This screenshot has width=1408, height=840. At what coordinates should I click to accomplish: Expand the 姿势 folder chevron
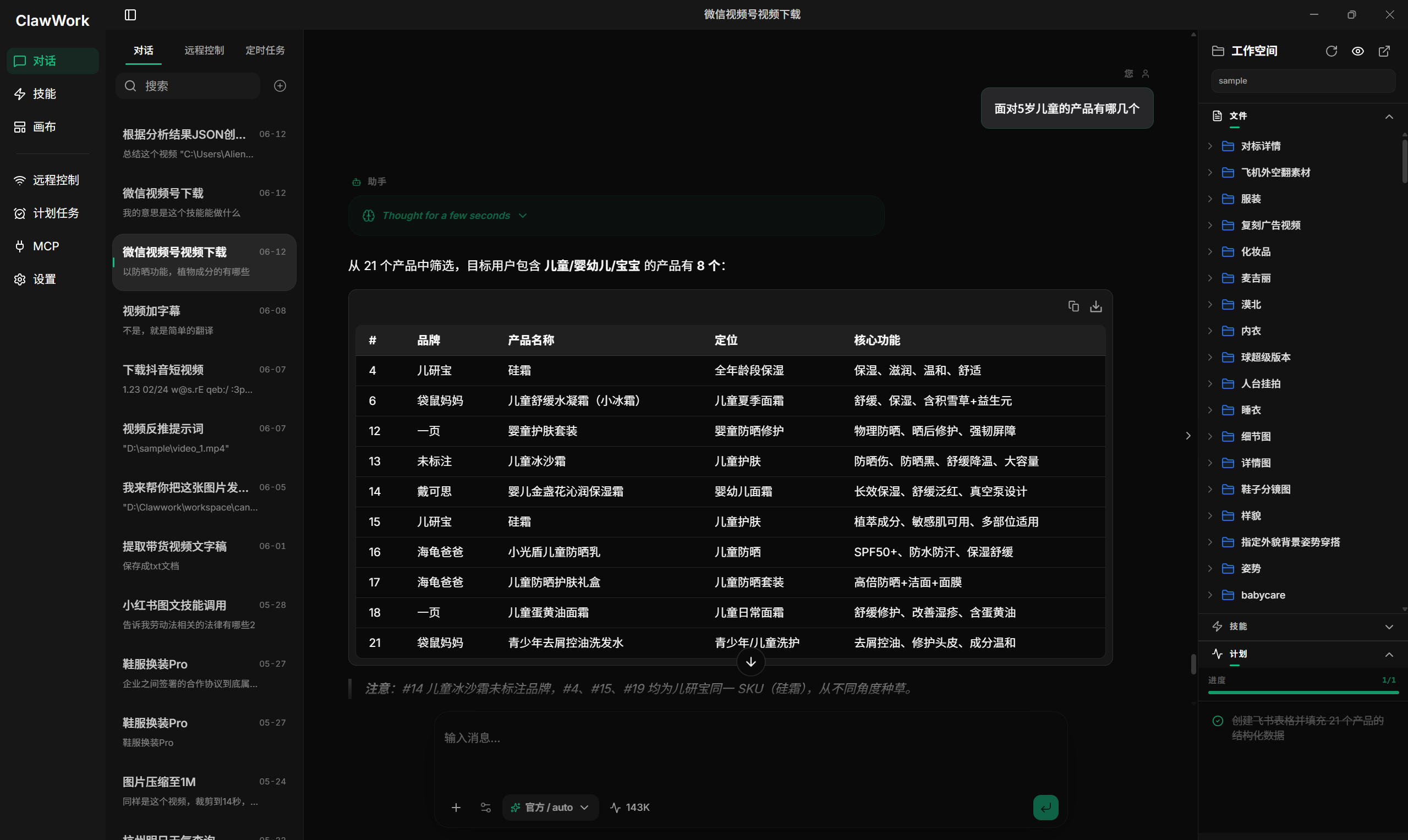(x=1210, y=568)
